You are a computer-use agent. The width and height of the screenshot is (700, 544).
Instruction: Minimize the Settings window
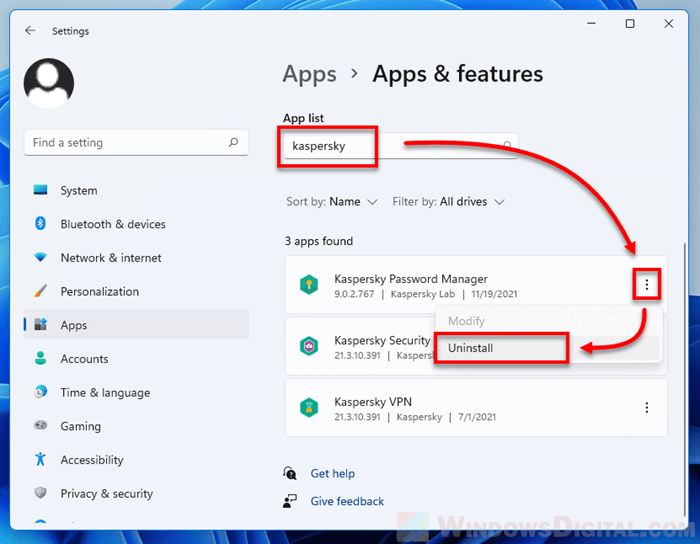click(x=592, y=24)
